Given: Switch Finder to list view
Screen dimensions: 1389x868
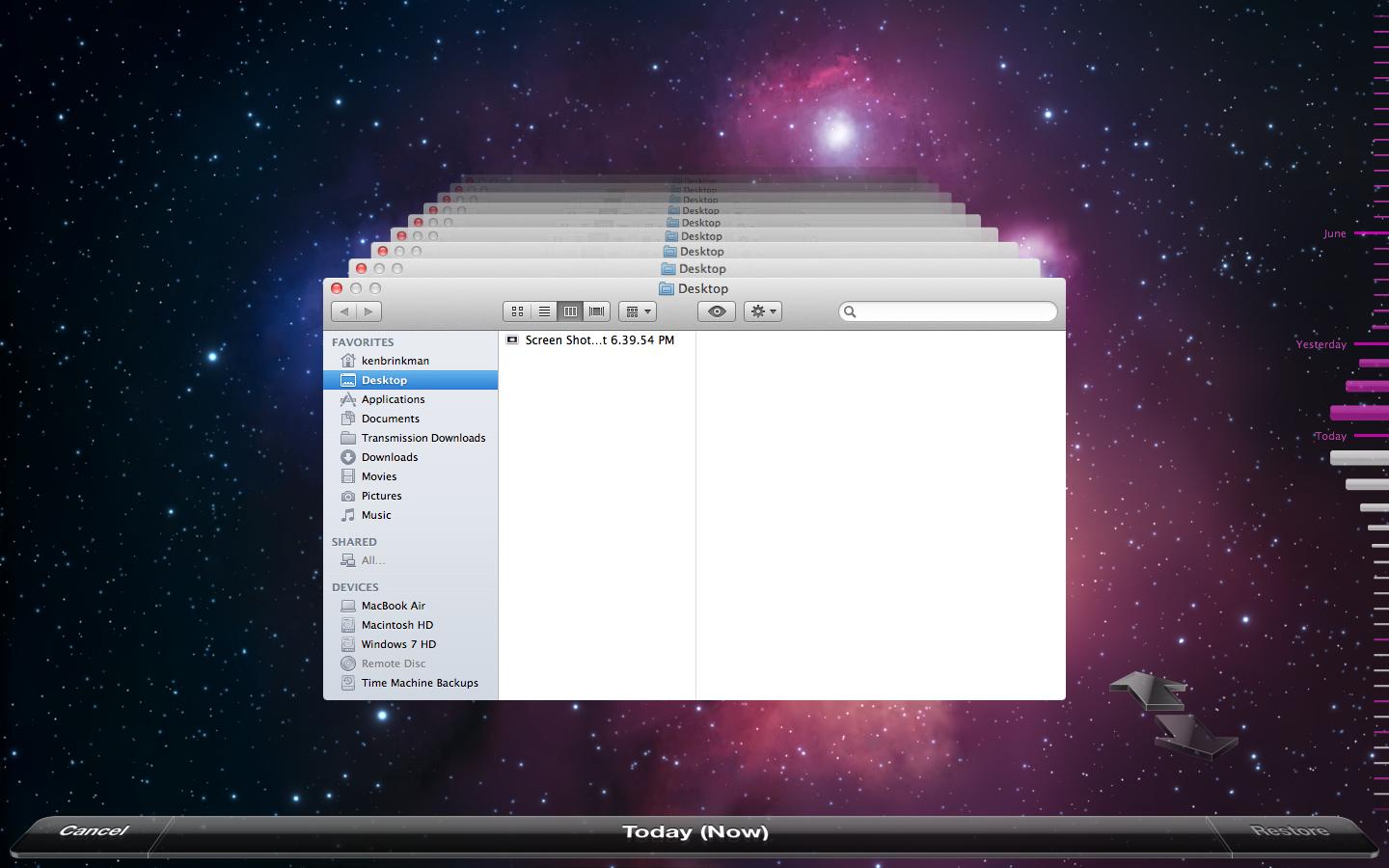Looking at the screenshot, I should tap(544, 312).
